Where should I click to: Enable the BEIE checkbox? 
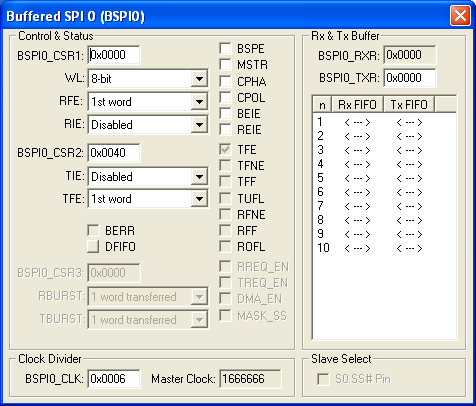225,113
